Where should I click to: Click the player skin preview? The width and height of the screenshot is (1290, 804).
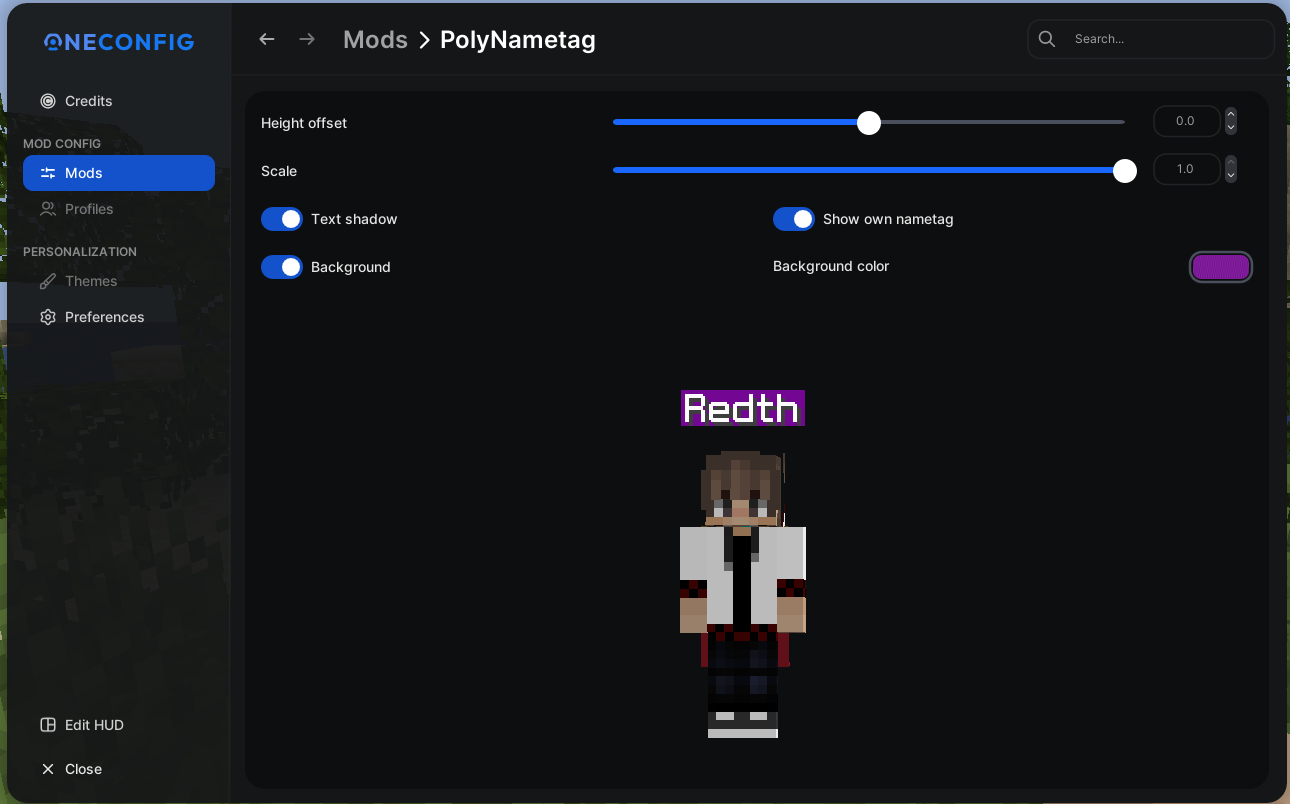coord(743,594)
